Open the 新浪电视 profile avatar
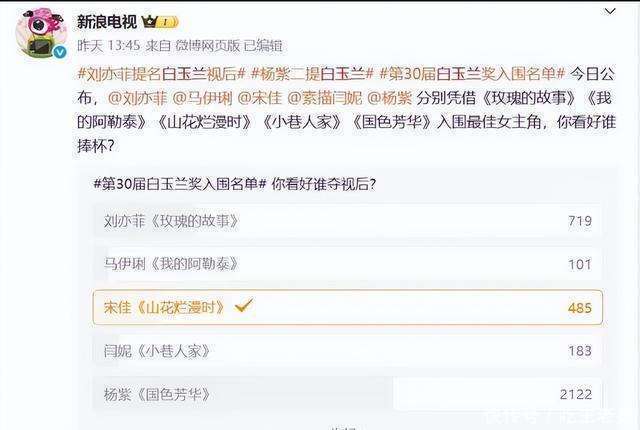This screenshot has width=640, height=430. click(x=41, y=32)
